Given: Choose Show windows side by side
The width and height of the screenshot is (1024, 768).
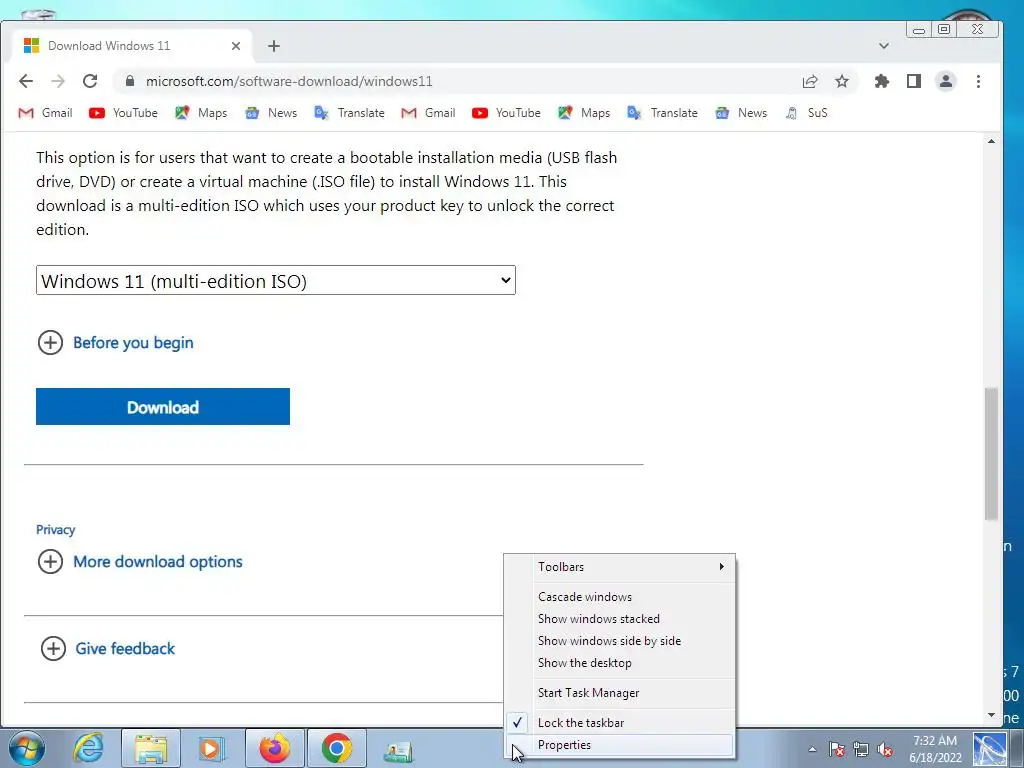Looking at the screenshot, I should click(x=619, y=641).
